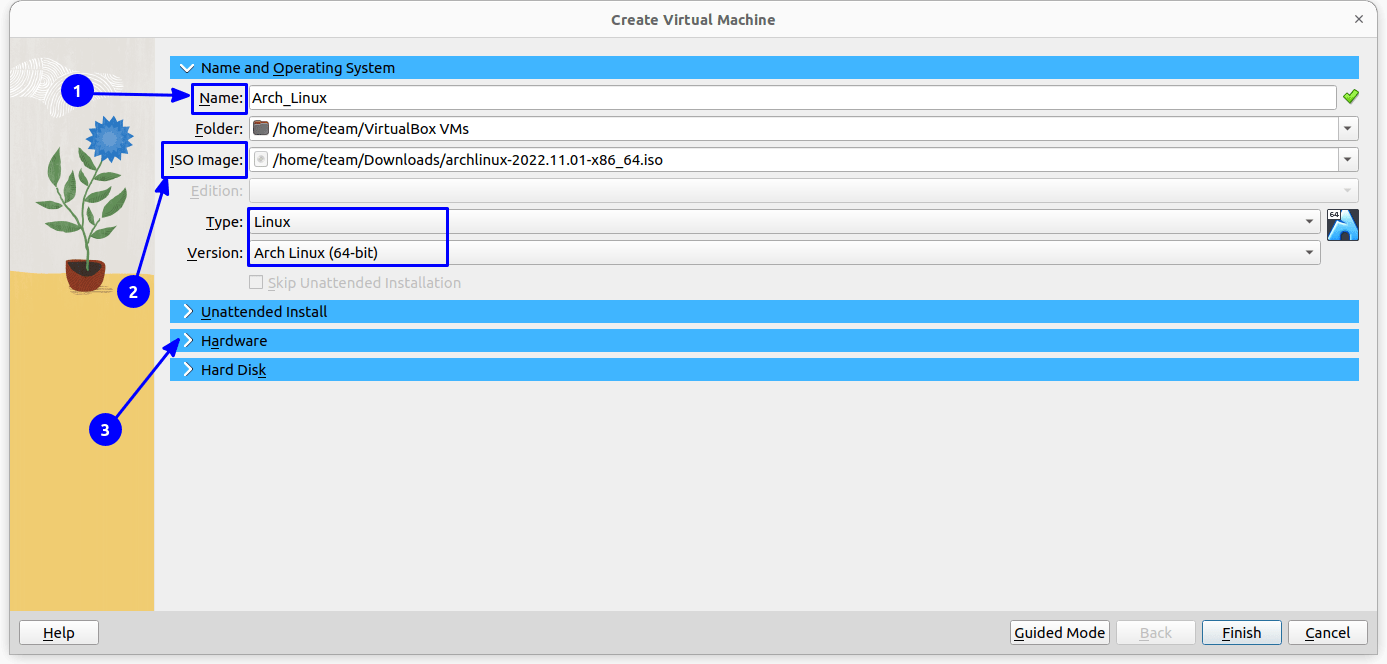This screenshot has height=664, width=1387.
Task: Open the Type dropdown showing Linux
Action: 1311,222
